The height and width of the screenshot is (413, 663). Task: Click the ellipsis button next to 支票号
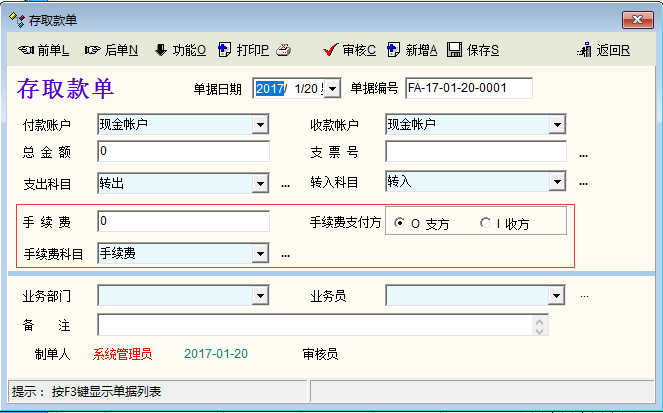coord(583,154)
